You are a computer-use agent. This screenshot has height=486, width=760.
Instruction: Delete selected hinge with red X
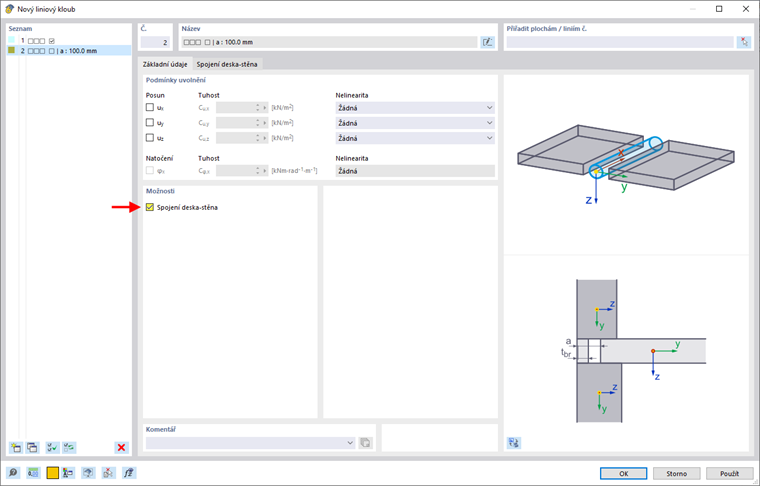121,447
